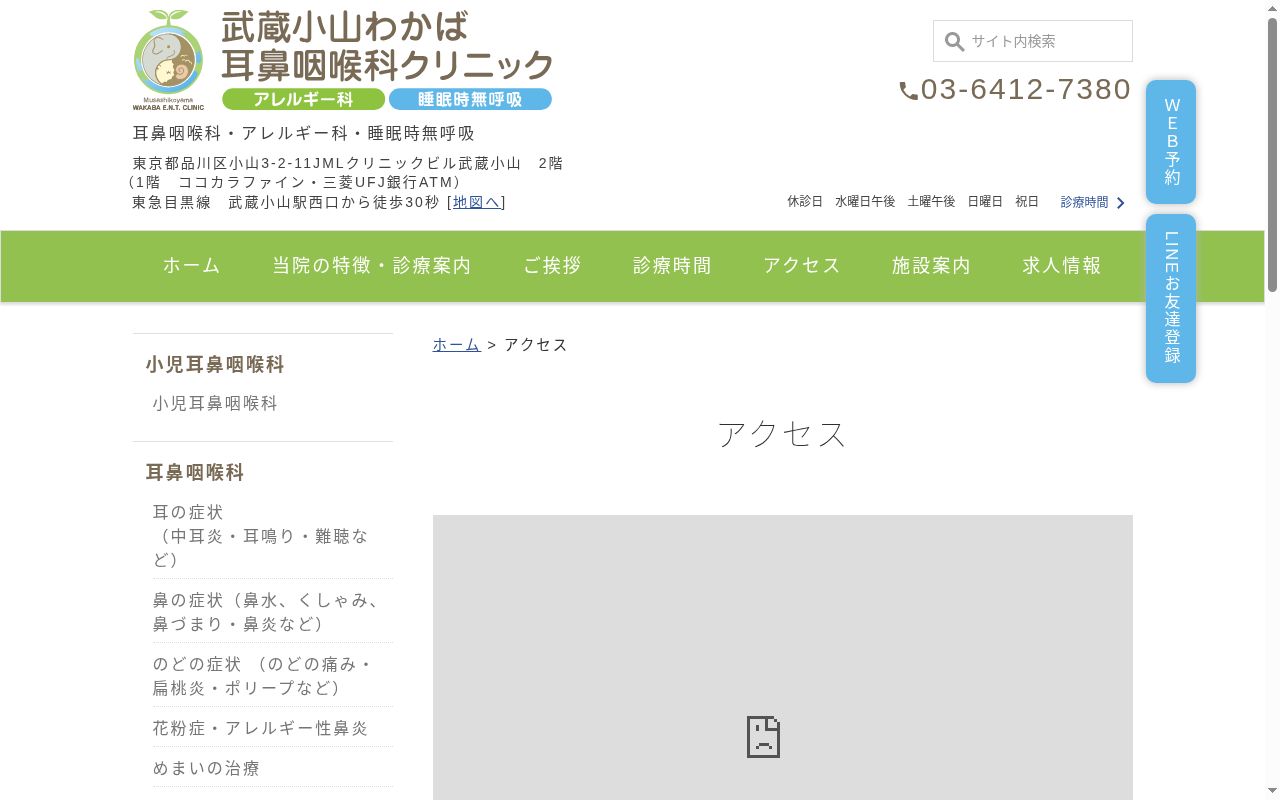
Task: Click the green アレルギー科 badge
Action: (303, 99)
